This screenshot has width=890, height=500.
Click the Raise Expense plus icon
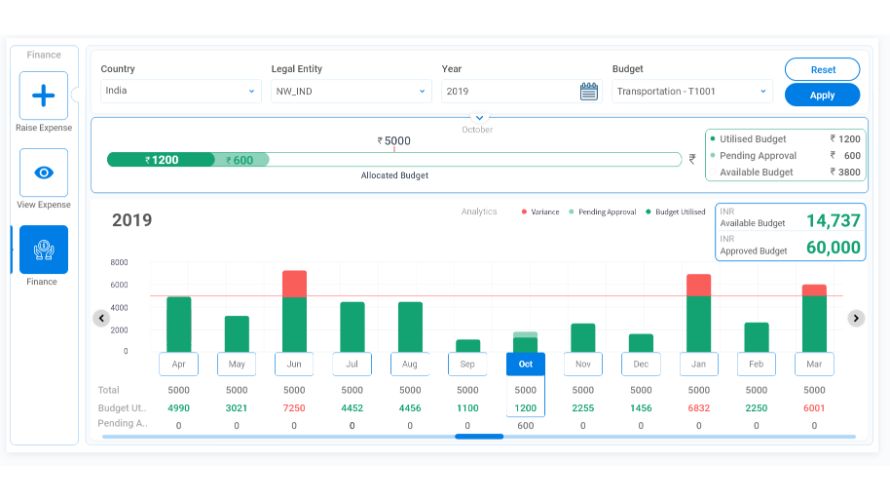point(44,96)
